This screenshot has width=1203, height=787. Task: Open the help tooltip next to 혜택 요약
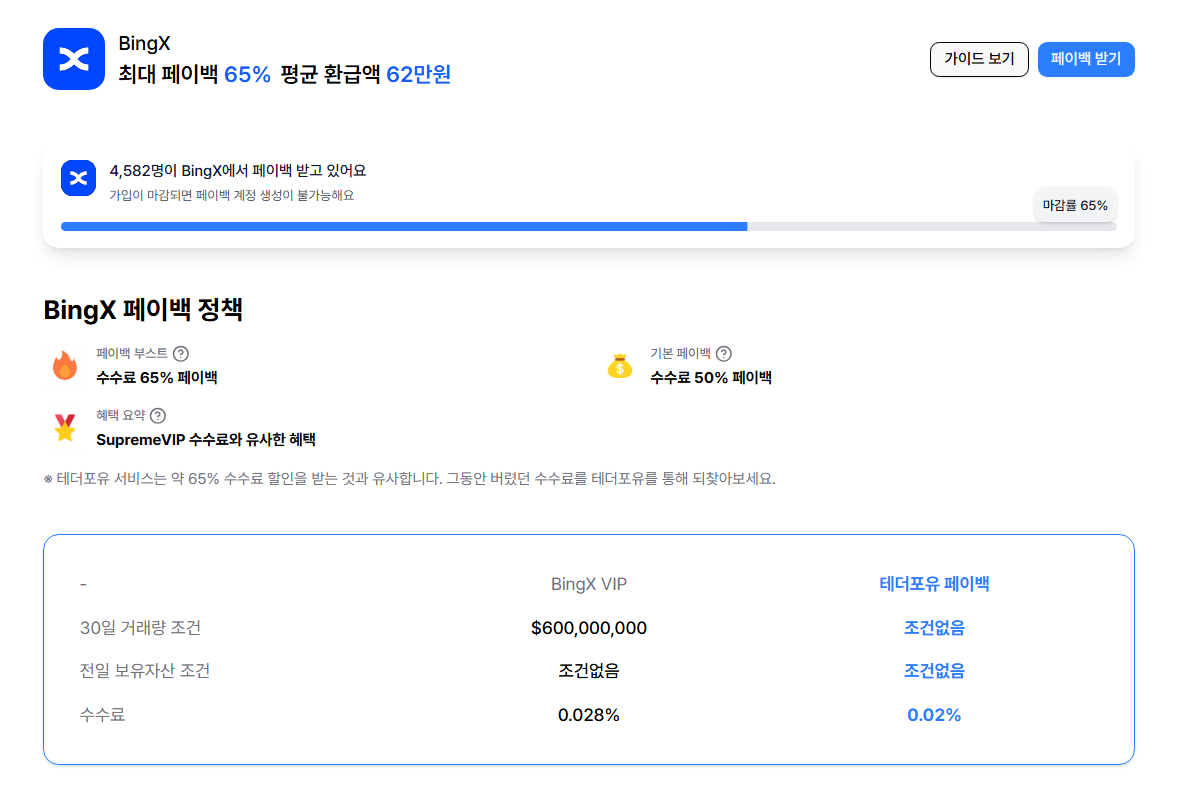[x=157, y=415]
